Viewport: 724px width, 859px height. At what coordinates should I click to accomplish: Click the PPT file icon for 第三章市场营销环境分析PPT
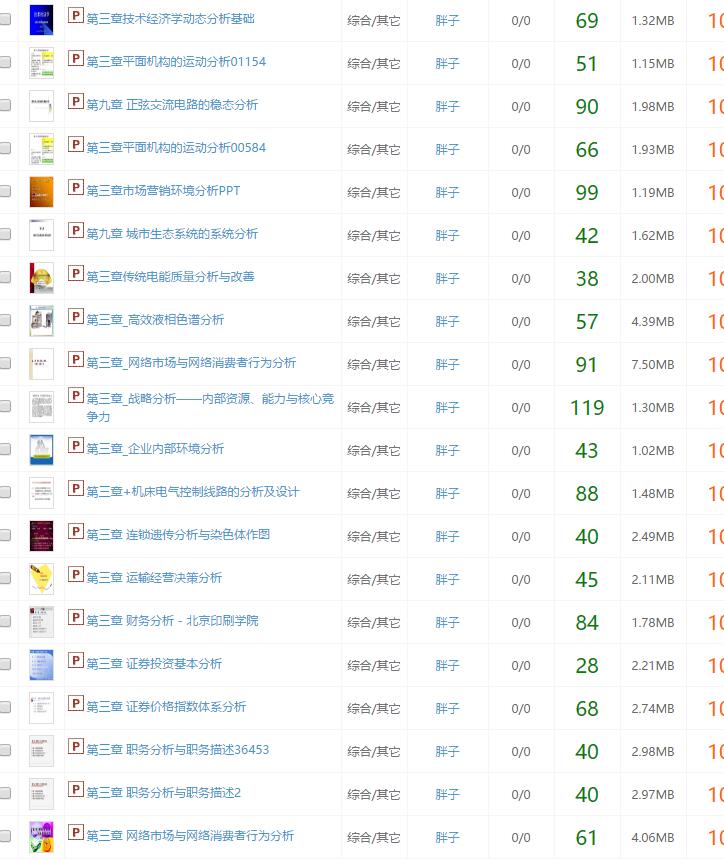pos(75,188)
